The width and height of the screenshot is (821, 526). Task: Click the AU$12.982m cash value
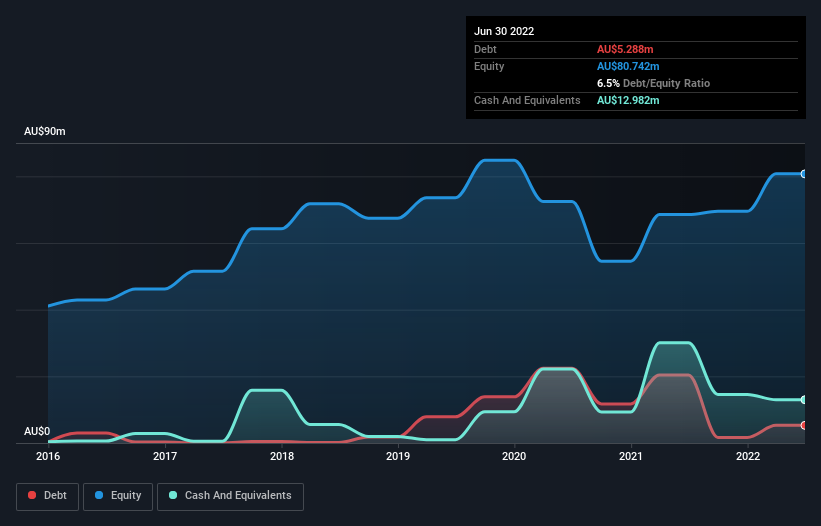pyautogui.click(x=628, y=100)
